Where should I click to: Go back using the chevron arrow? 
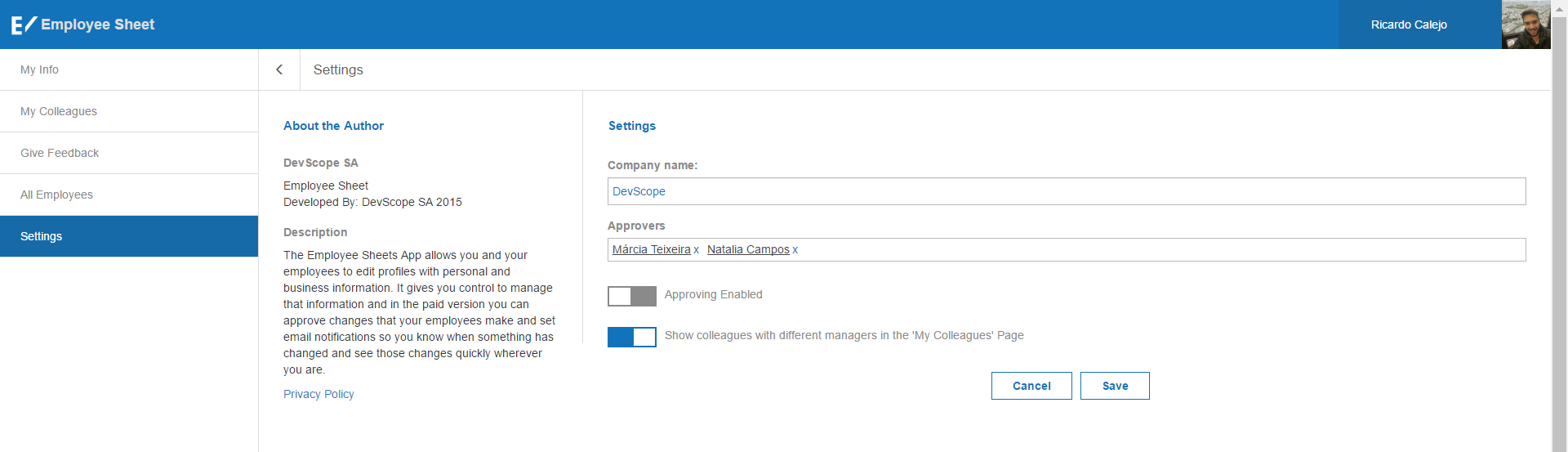pos(279,69)
